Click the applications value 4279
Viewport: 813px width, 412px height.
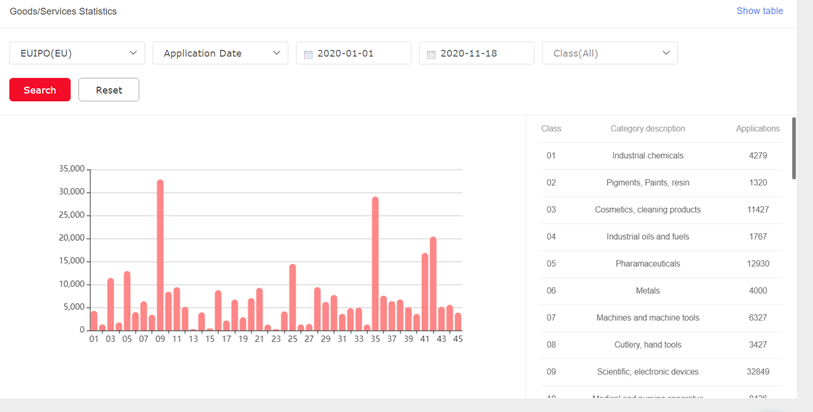(758, 155)
